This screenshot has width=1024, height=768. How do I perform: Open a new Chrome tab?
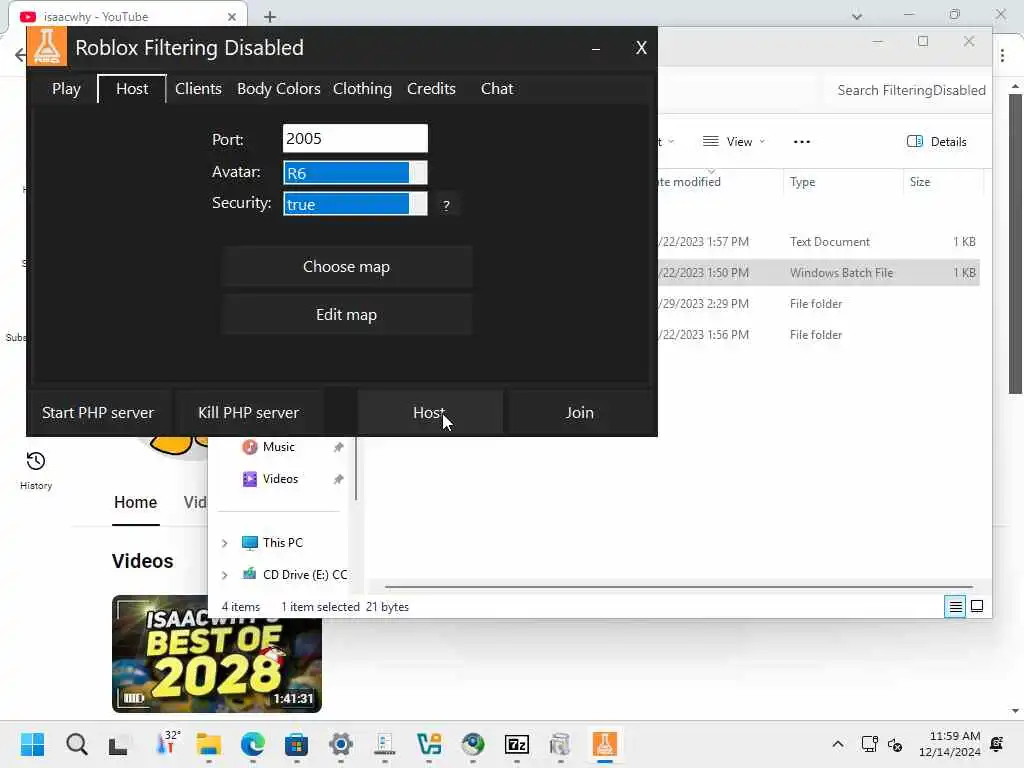click(270, 17)
